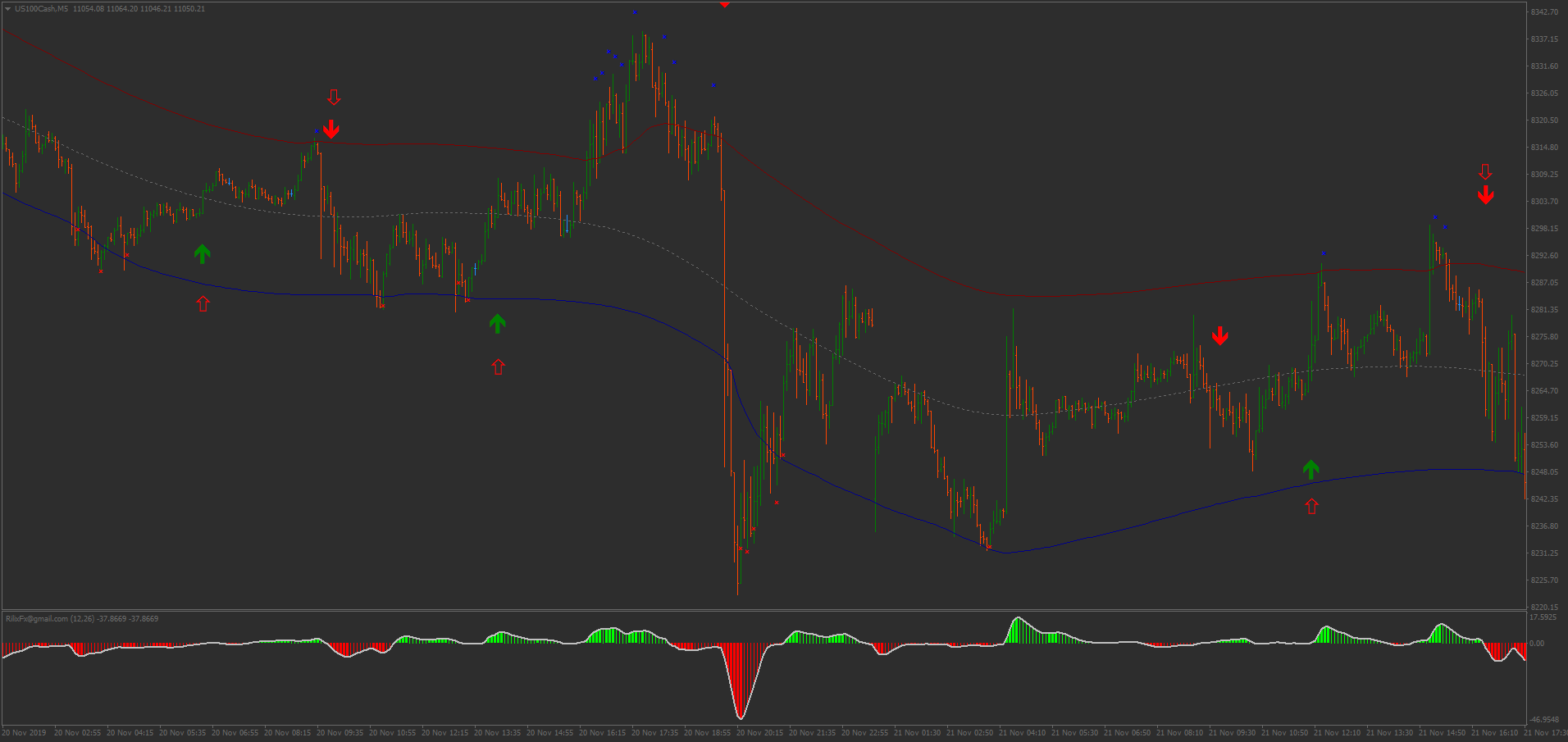Click the US100Cash,M5 chart title text
This screenshot has width=1568, height=742.
point(41,9)
